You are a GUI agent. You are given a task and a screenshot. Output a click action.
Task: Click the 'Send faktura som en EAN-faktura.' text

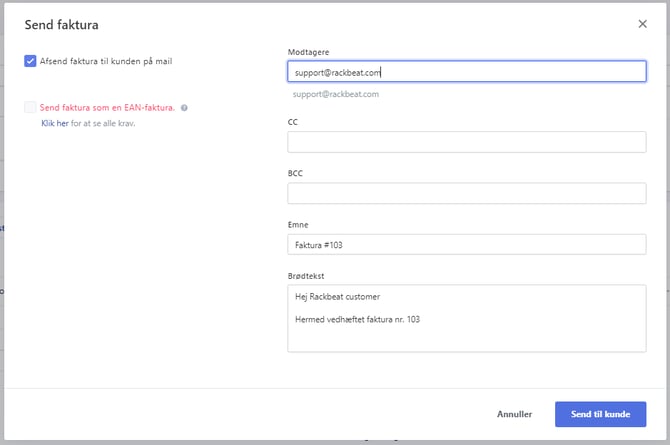coord(107,108)
